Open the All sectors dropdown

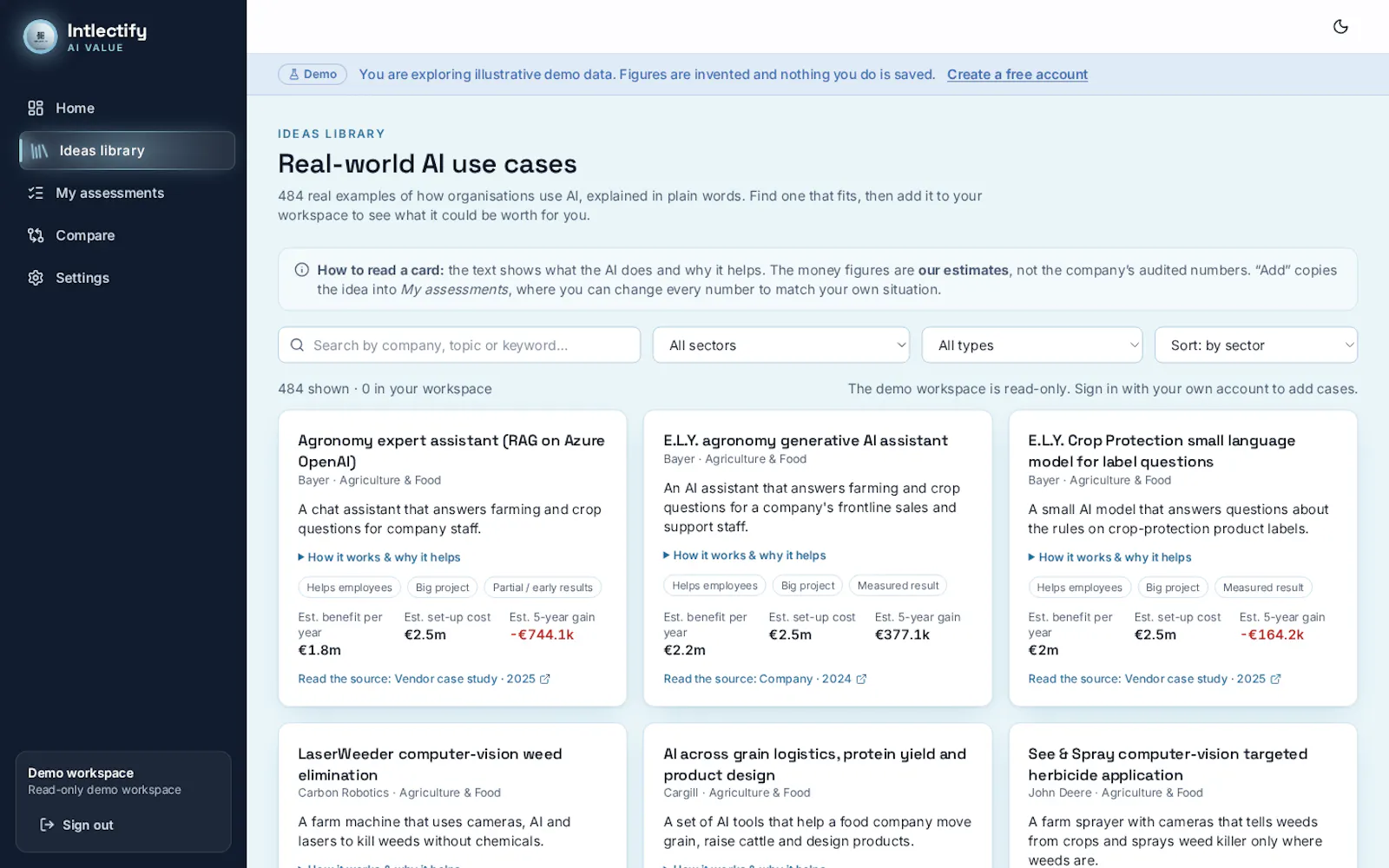click(781, 345)
